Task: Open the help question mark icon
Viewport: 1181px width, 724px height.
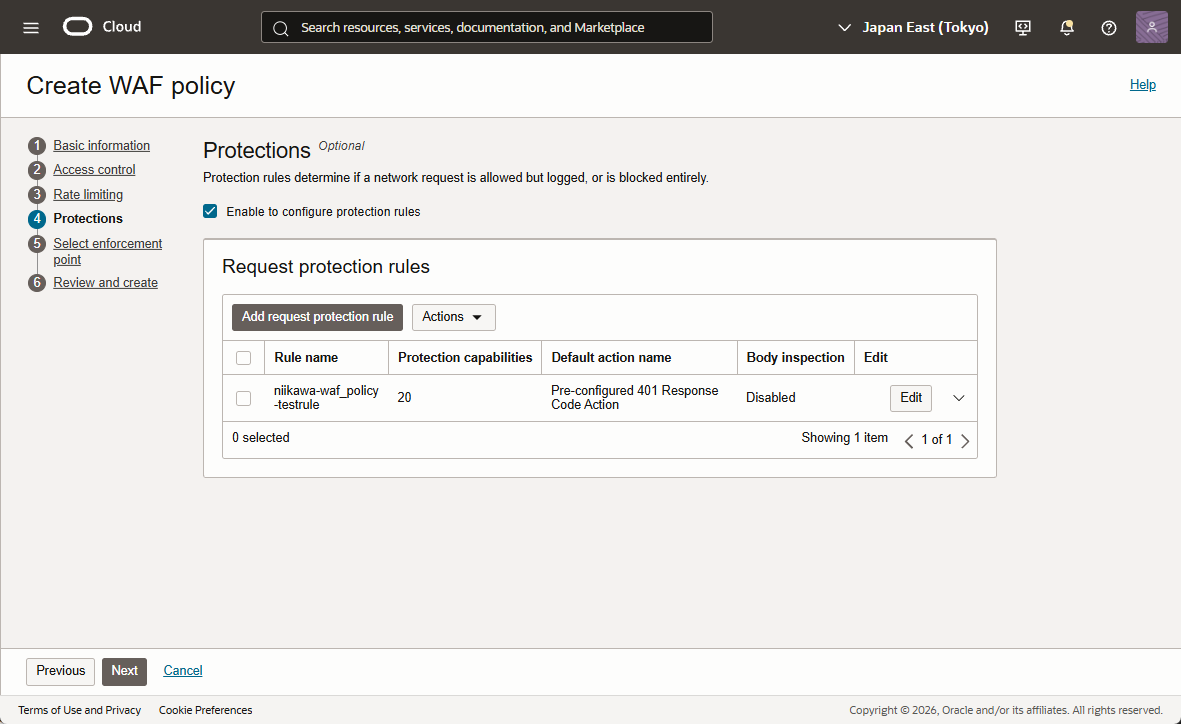Action: (x=1108, y=28)
